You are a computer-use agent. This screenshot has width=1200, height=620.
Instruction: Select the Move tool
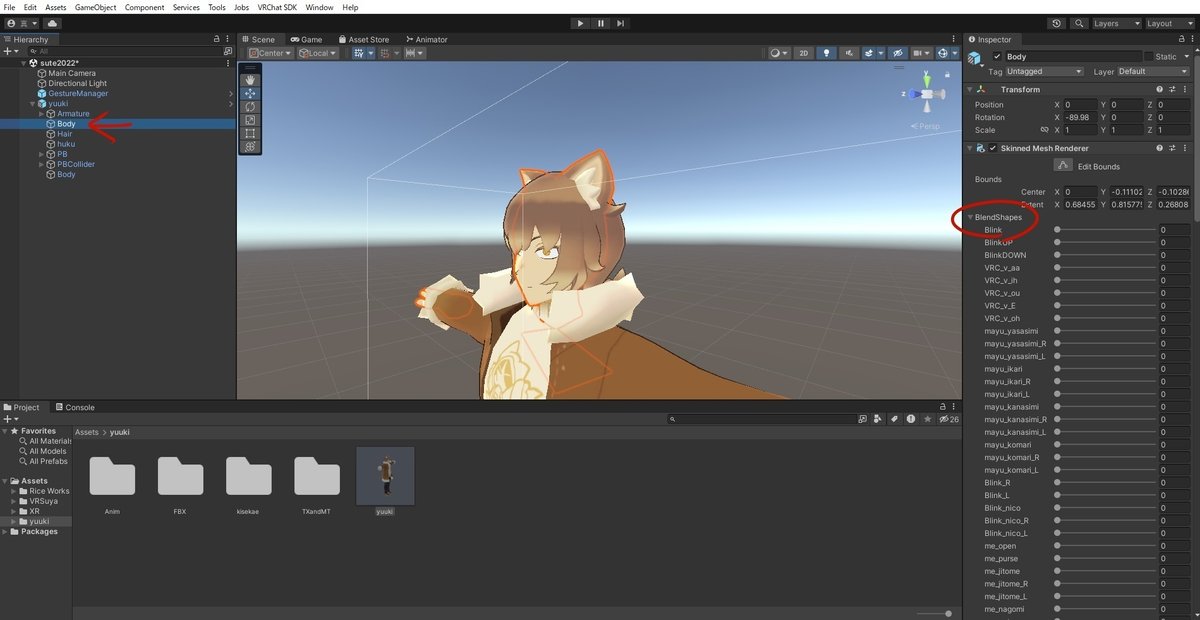250,93
